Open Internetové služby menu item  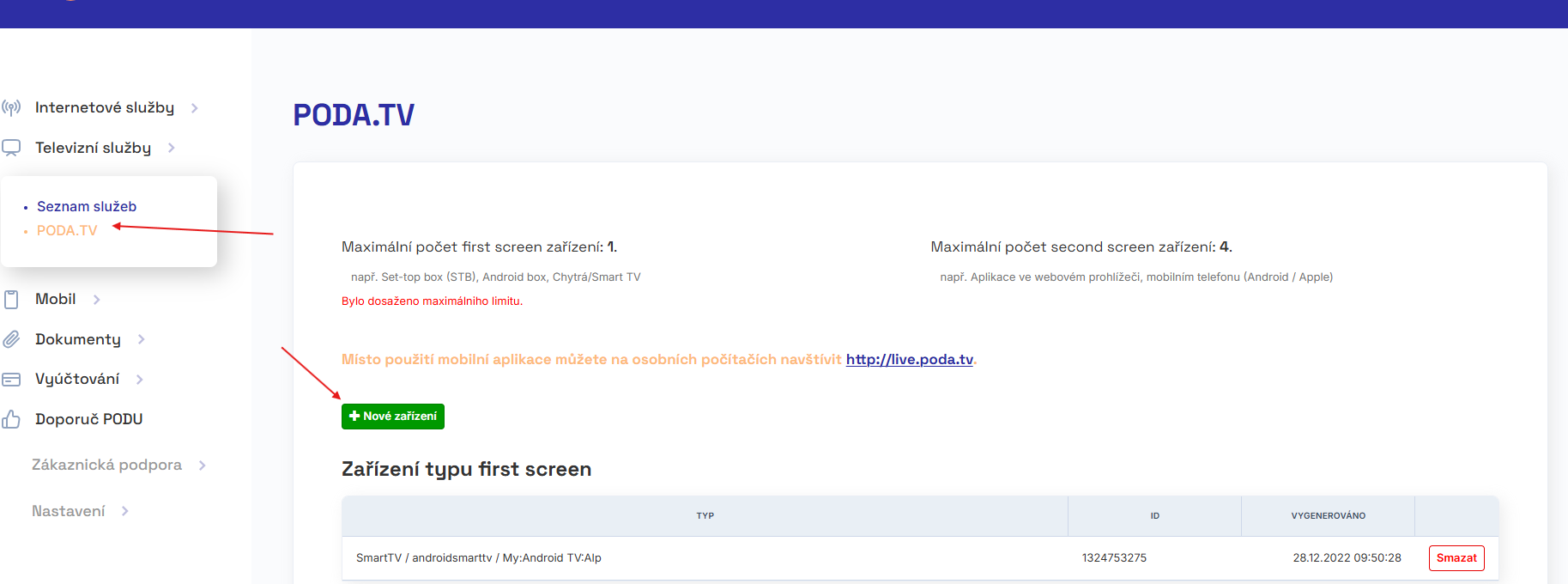pyautogui.click(x=105, y=107)
